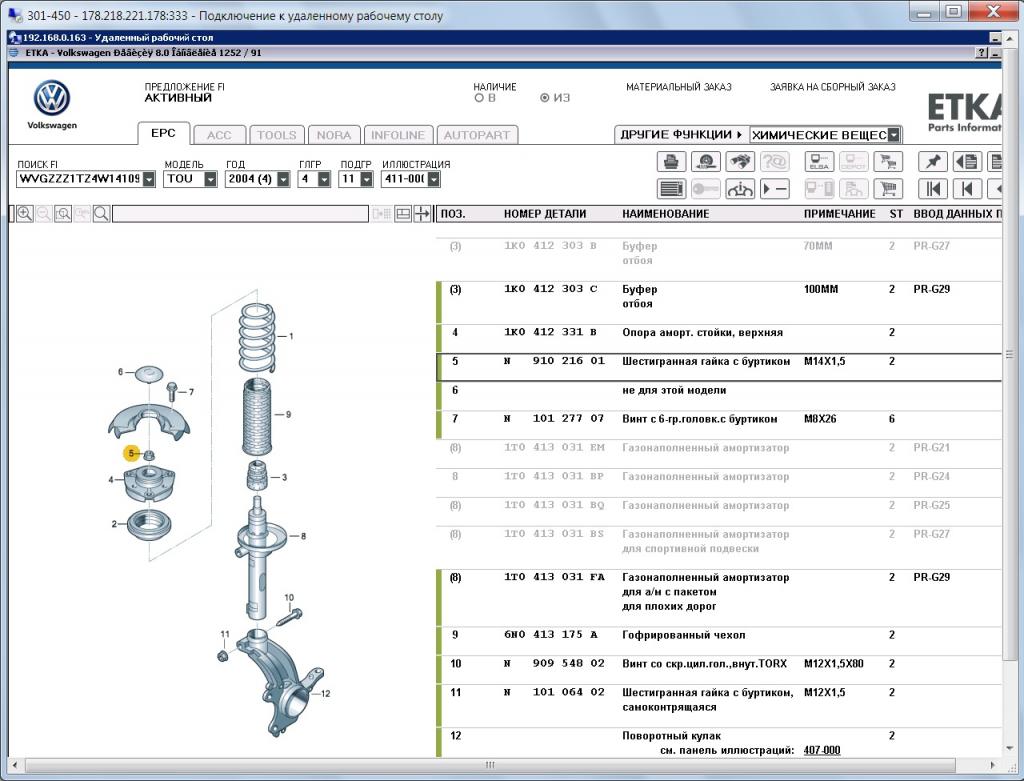Open the ГЛГР dropdown showing 4

[x=324, y=179]
